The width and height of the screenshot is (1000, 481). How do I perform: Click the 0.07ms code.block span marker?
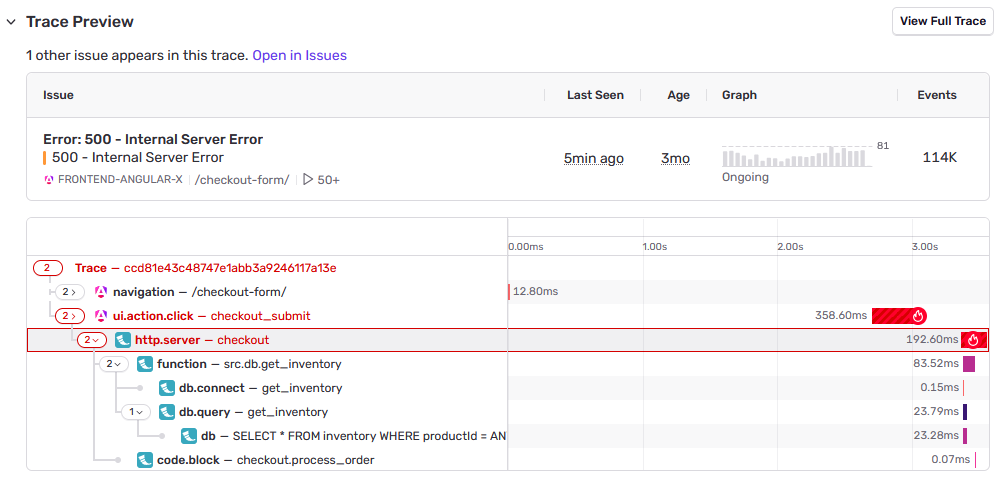tap(975, 460)
